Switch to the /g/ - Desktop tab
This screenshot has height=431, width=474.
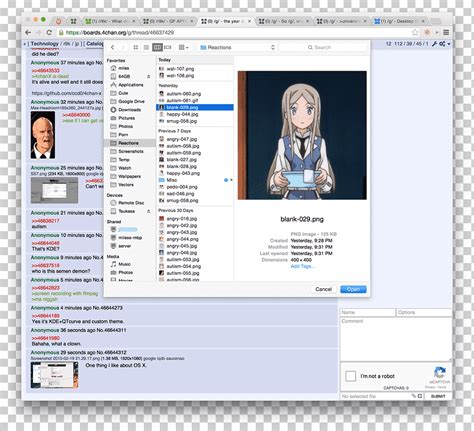pos(399,21)
